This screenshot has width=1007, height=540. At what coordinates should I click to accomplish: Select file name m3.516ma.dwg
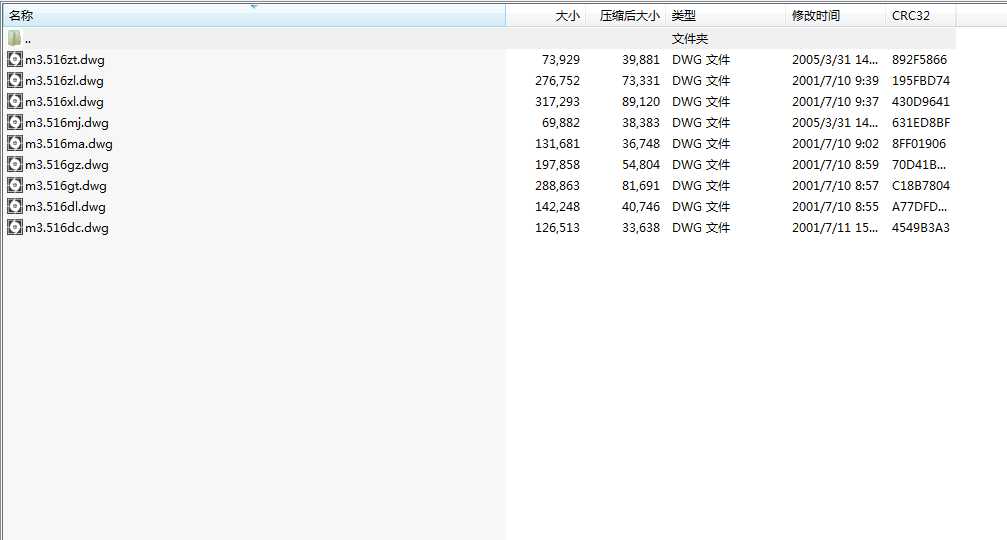pyautogui.click(x=69, y=144)
